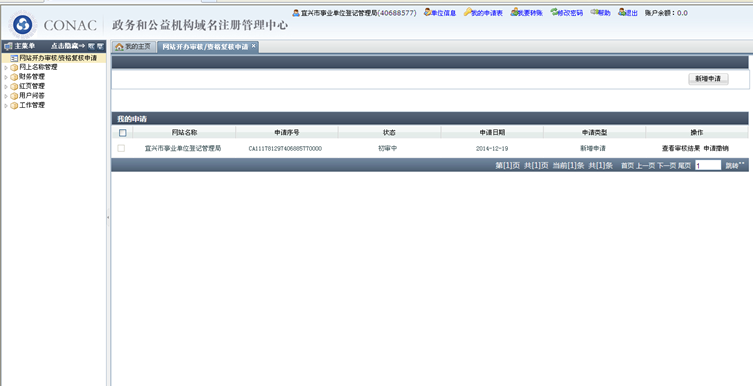Click the expand-all icon in sidebar header
This screenshot has width=753, height=386.
91,47
